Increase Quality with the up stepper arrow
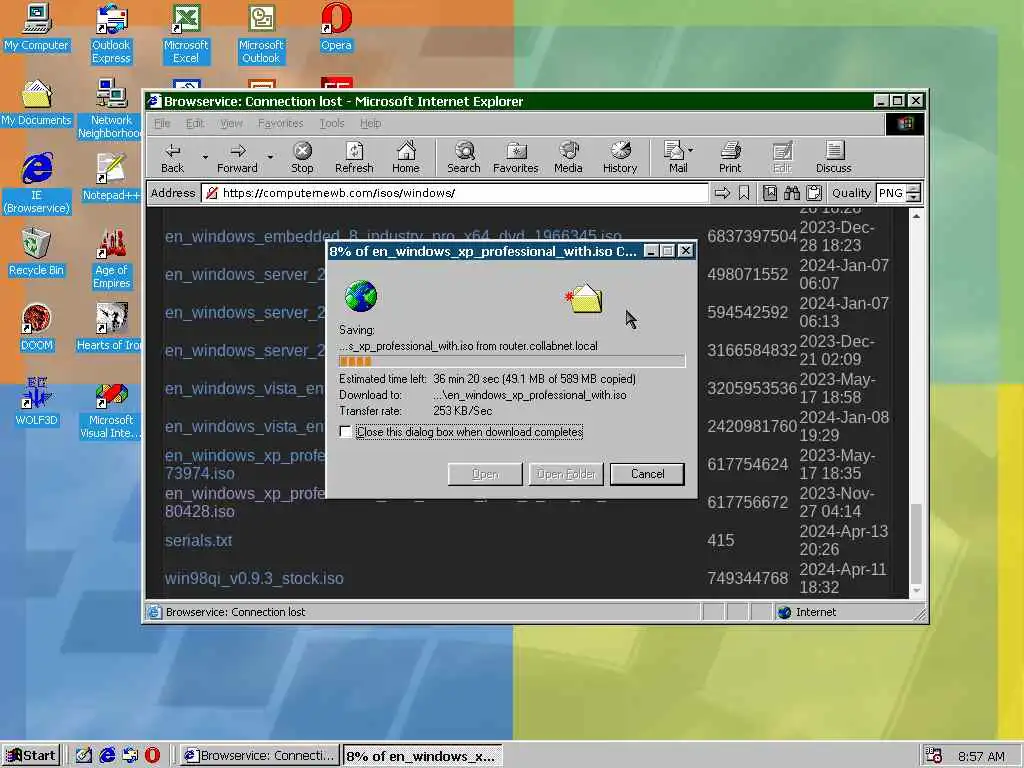The width and height of the screenshot is (1024, 768). tap(914, 189)
